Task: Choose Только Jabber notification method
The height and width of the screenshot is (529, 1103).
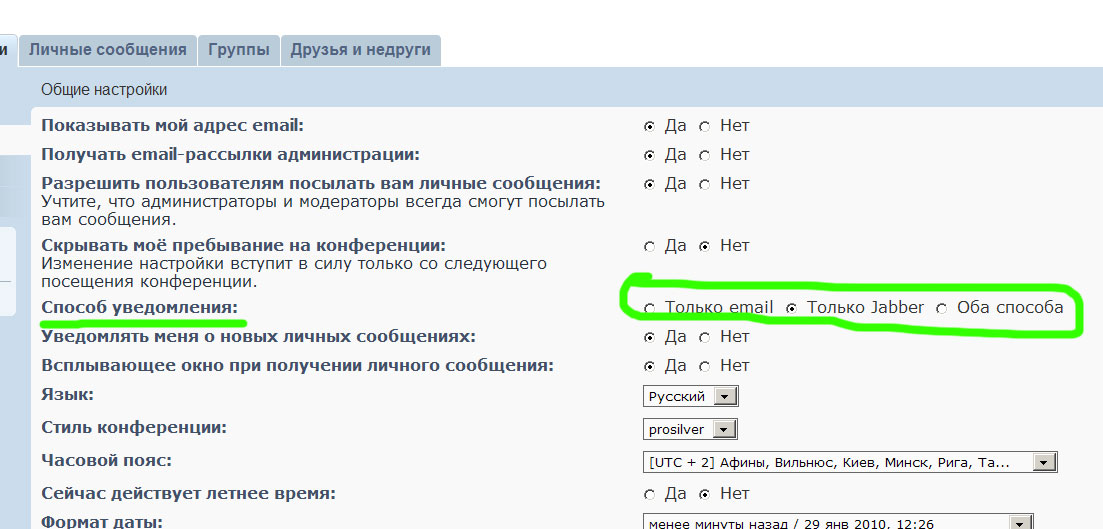Action: tap(792, 309)
